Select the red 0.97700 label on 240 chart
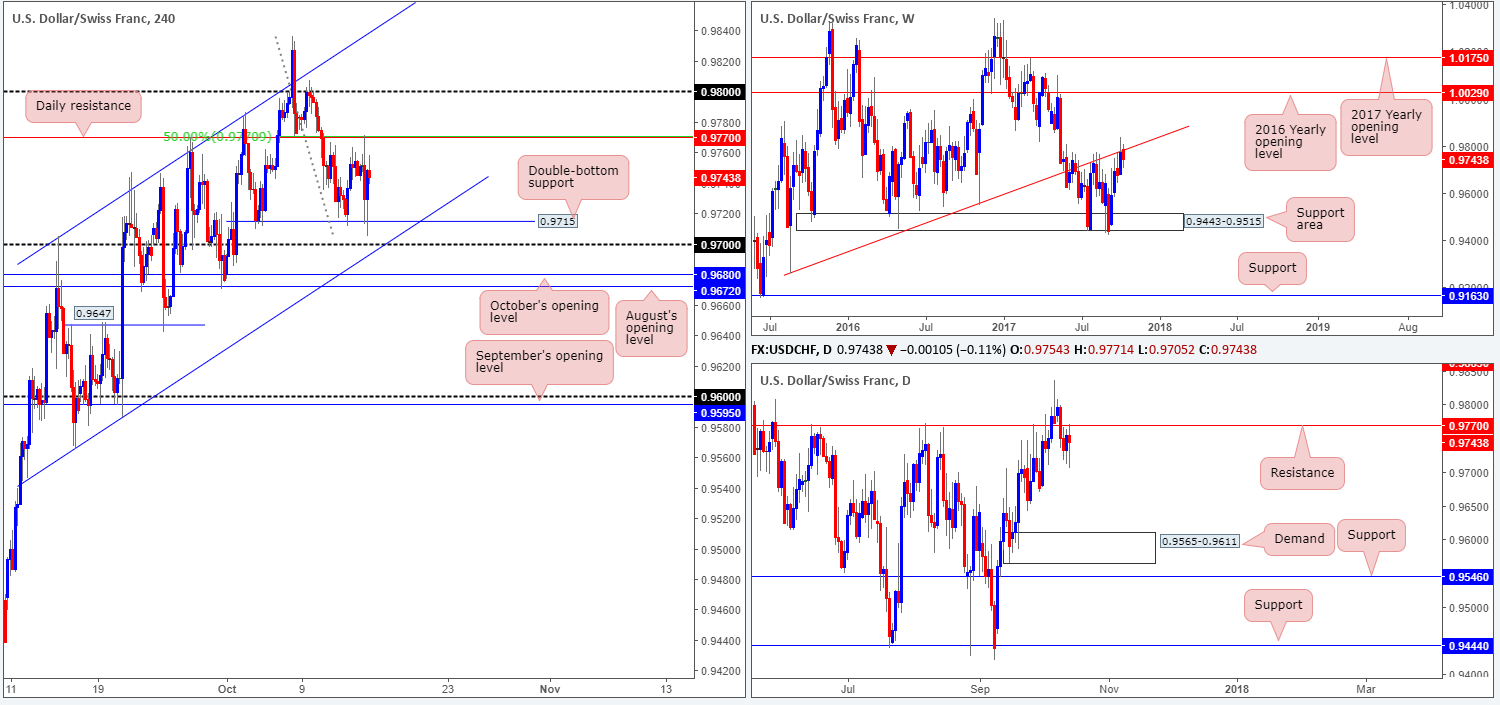This screenshot has width=1500, height=705. (x=718, y=137)
